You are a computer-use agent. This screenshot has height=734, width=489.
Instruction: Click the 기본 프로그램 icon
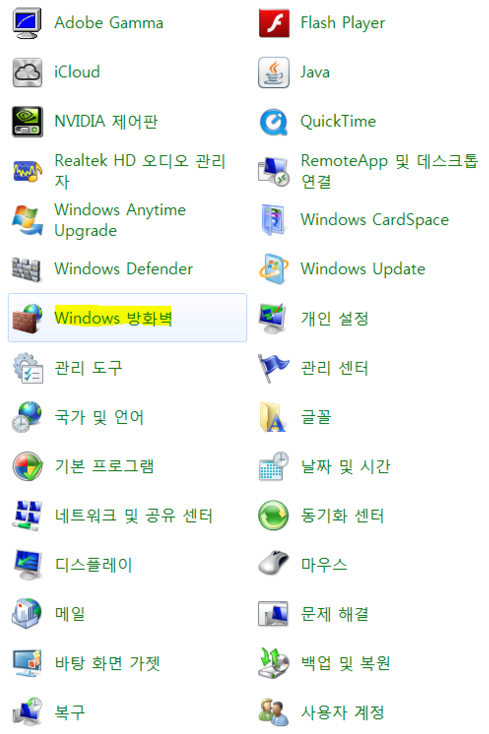pos(27,466)
